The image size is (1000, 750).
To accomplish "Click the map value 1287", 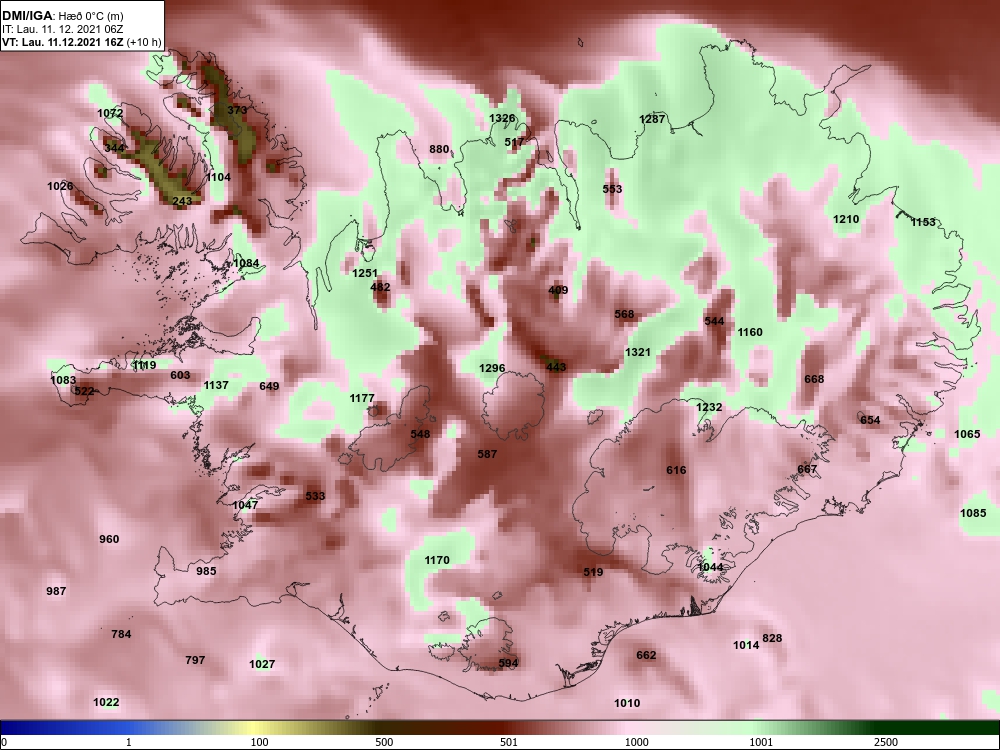I will pyautogui.click(x=652, y=119).
